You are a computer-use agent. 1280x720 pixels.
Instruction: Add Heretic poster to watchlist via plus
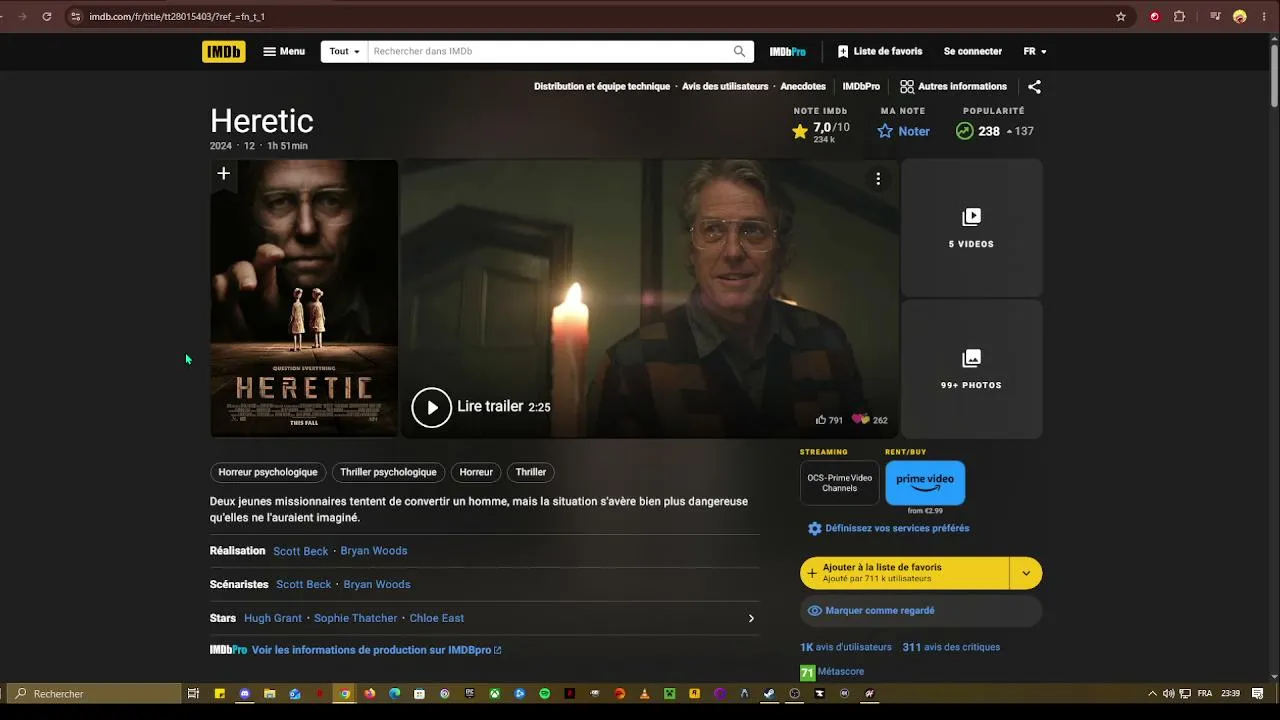point(224,174)
